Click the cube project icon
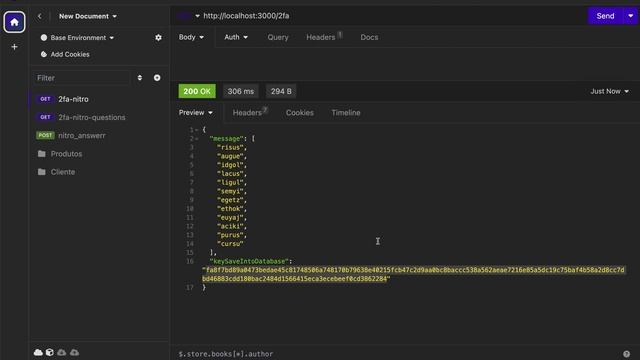640x360 pixels. 50,352
